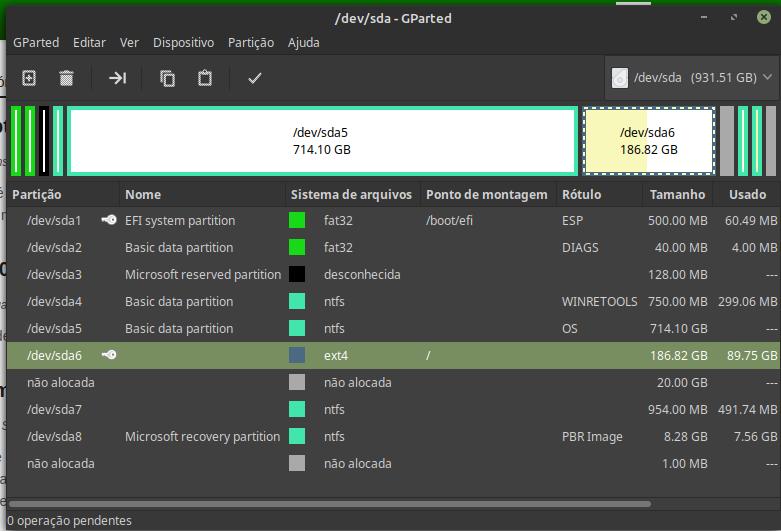The width and height of the screenshot is (781, 532).
Task: Select the /dev/sda6 block in disk map
Action: [649, 141]
